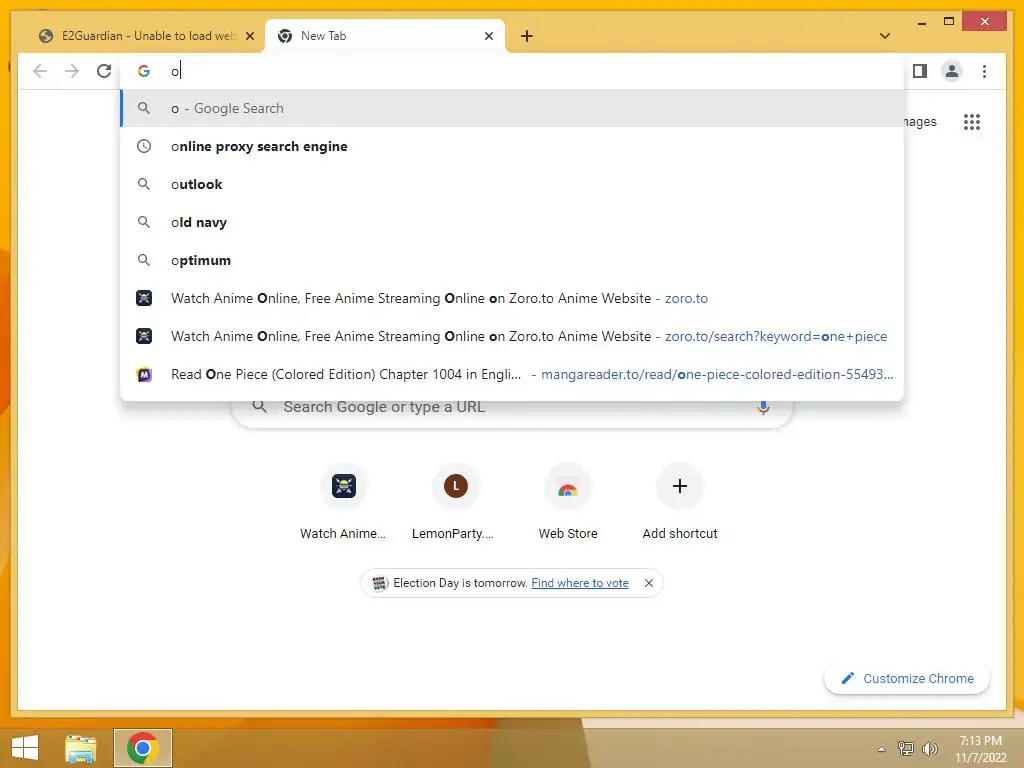Show hidden system tray icons
Viewport: 1024px width, 768px height.
(x=882, y=749)
